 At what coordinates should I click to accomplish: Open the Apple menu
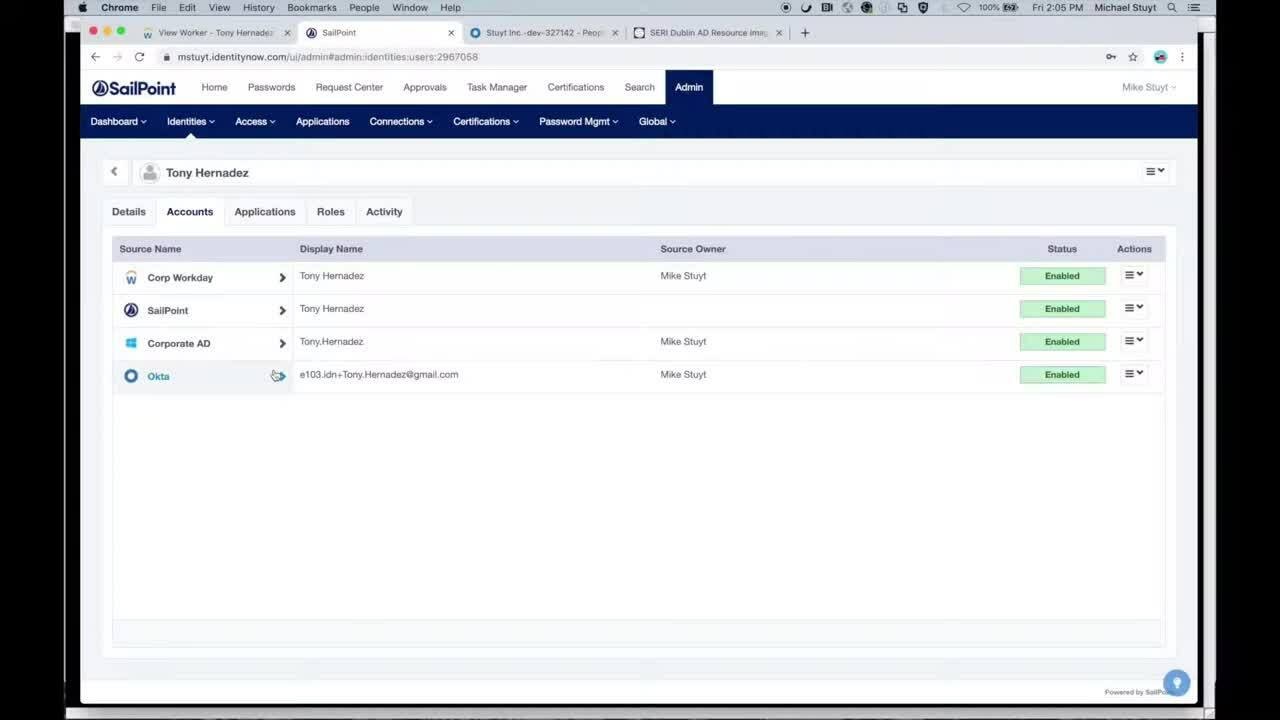[83, 7]
